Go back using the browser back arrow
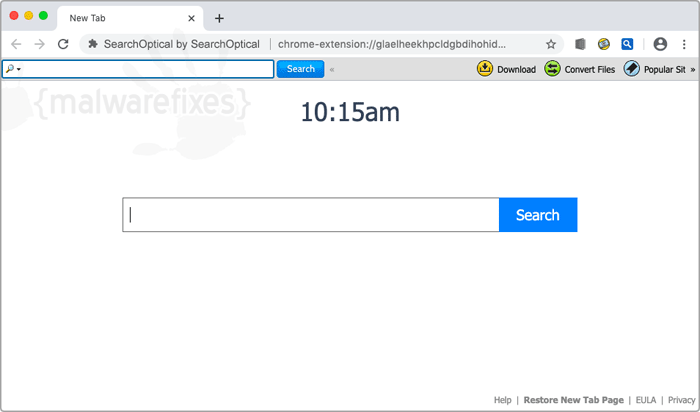 click(16, 44)
